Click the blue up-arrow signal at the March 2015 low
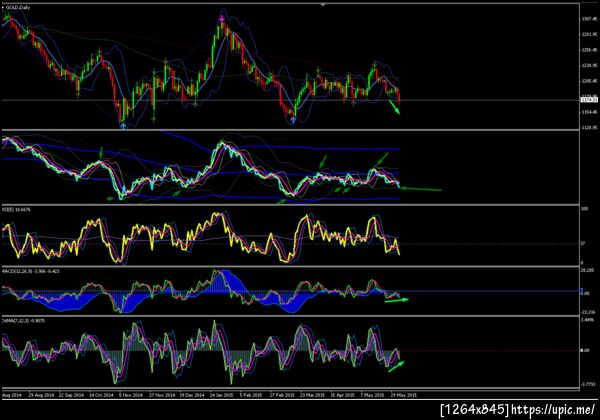 293,120
